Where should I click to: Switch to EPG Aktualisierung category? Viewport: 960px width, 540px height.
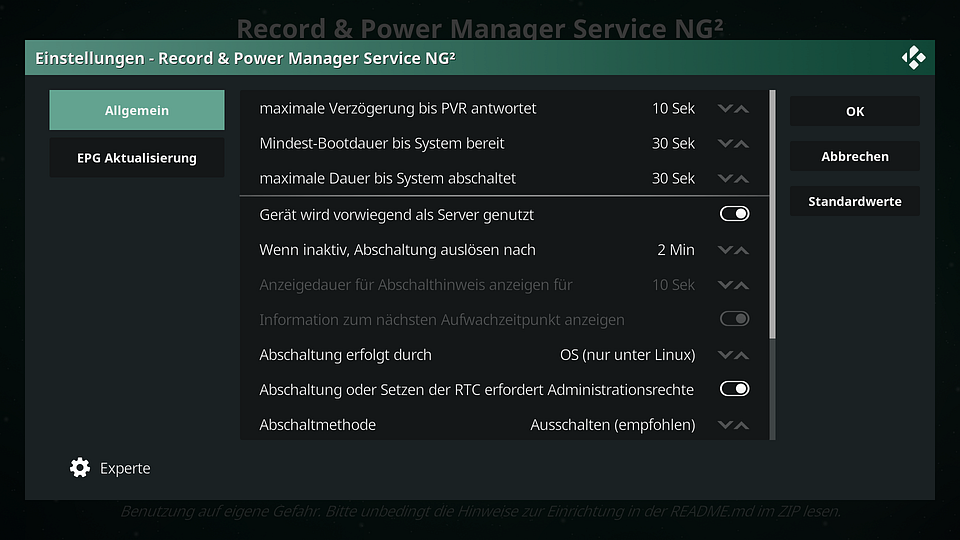tap(137, 157)
